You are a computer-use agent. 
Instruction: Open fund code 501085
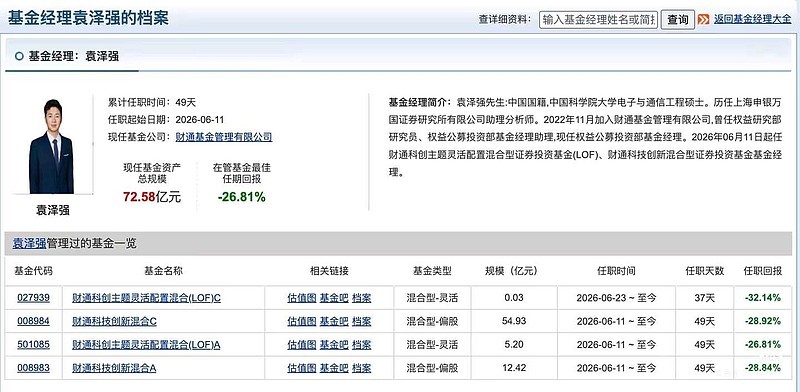point(33,345)
